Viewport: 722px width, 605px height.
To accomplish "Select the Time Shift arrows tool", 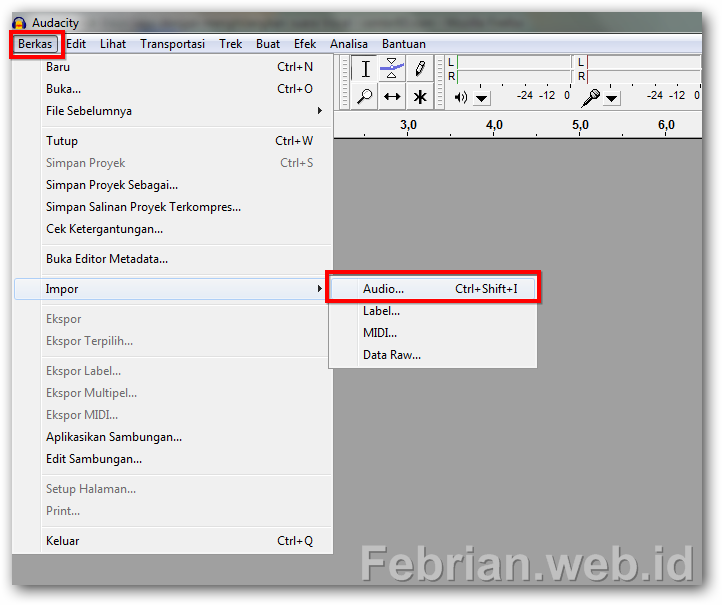I will pos(392,96).
